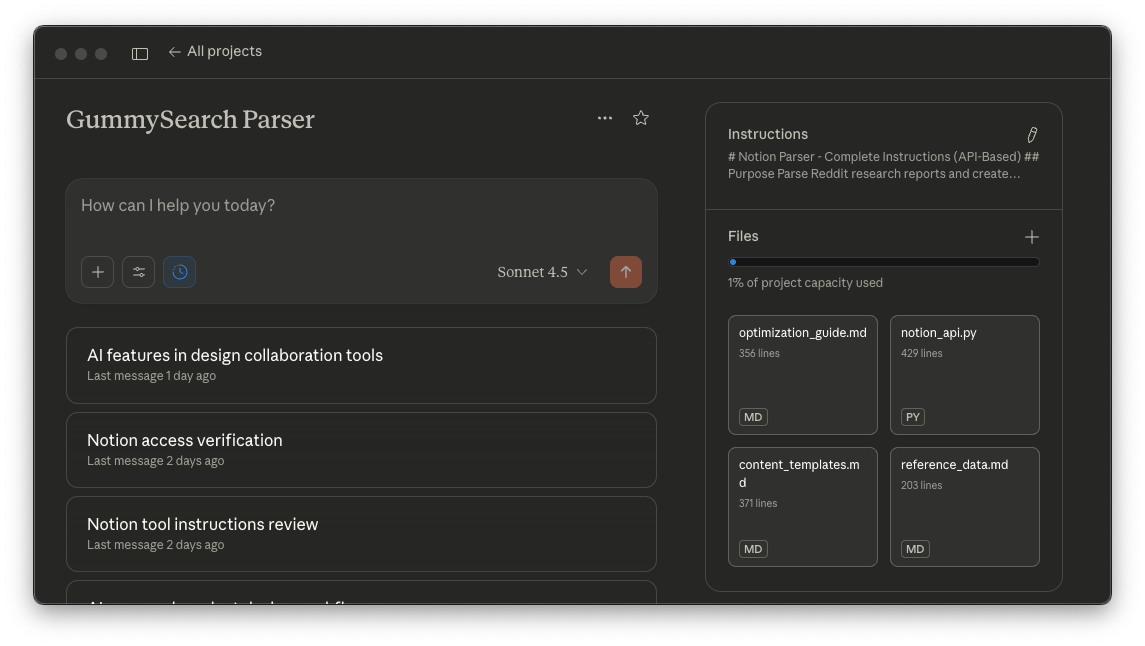This screenshot has height=646, width=1145.
Task: Click the add attachment plus button
Action: coord(98,272)
